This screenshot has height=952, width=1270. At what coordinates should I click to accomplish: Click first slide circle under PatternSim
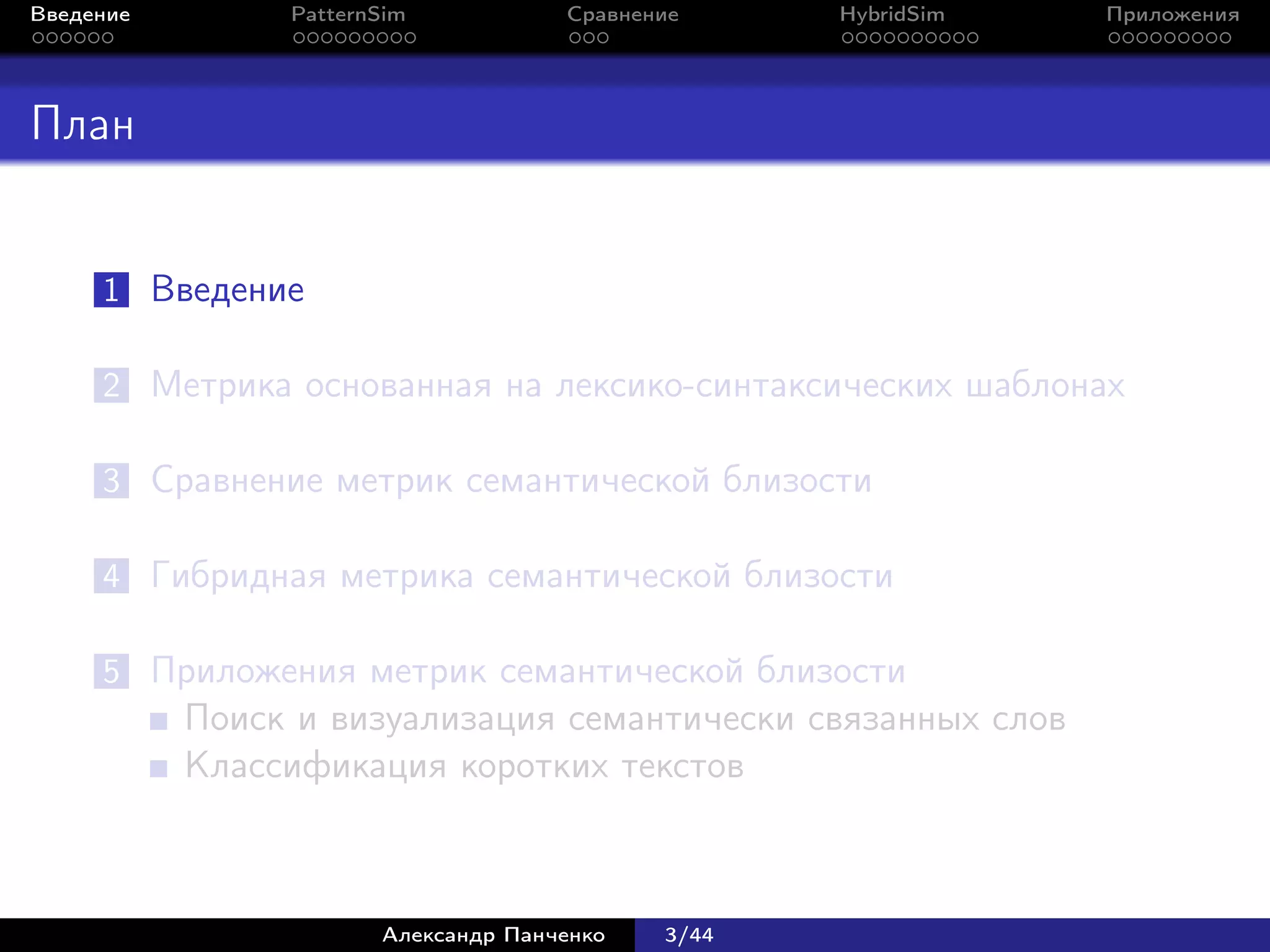click(300, 38)
